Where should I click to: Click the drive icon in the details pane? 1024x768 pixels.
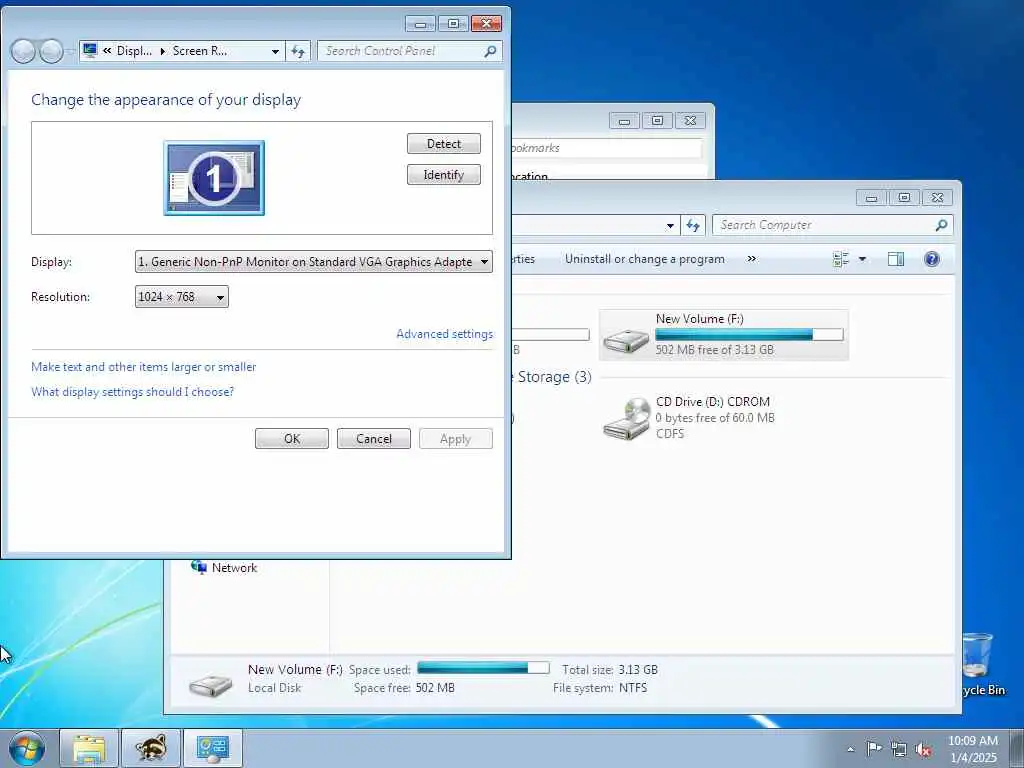pos(210,683)
